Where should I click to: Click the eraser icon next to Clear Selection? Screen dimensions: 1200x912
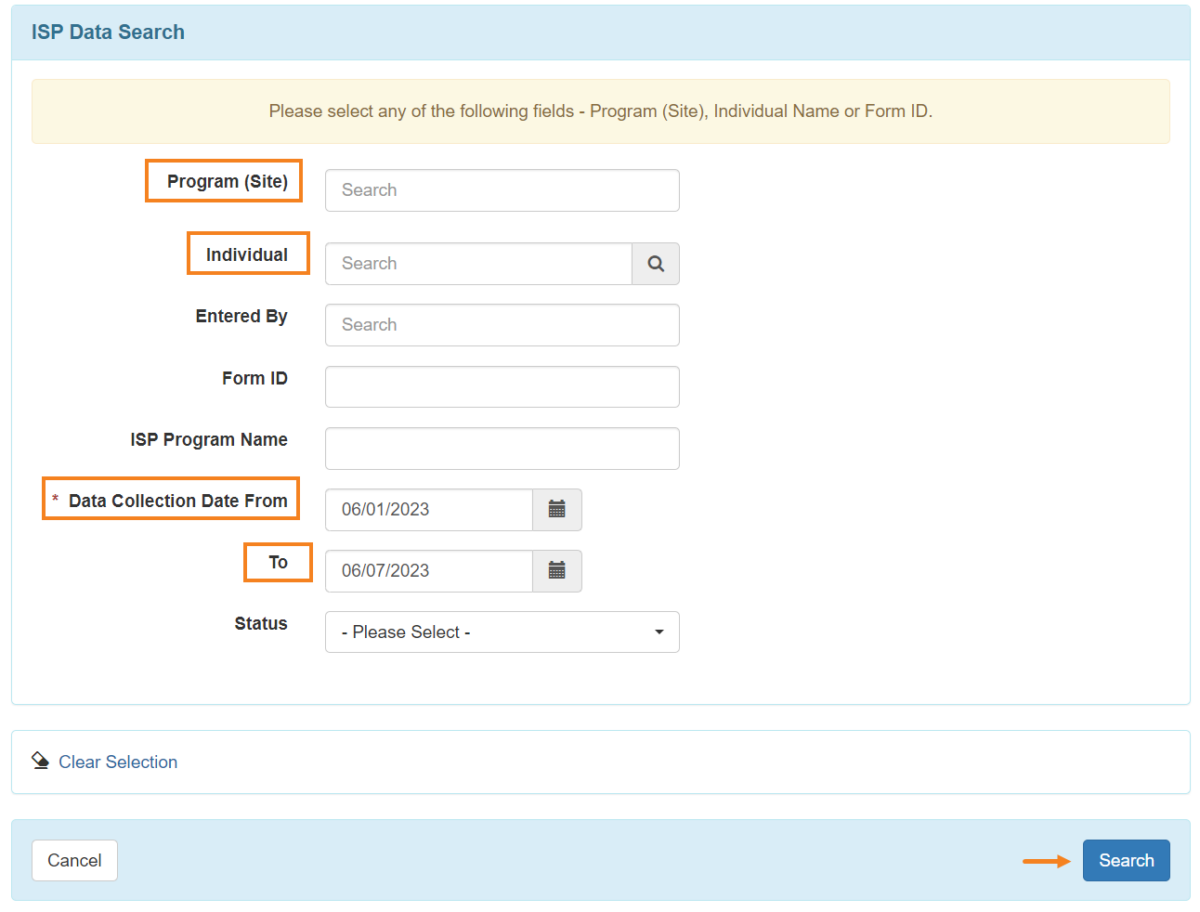(x=40, y=760)
